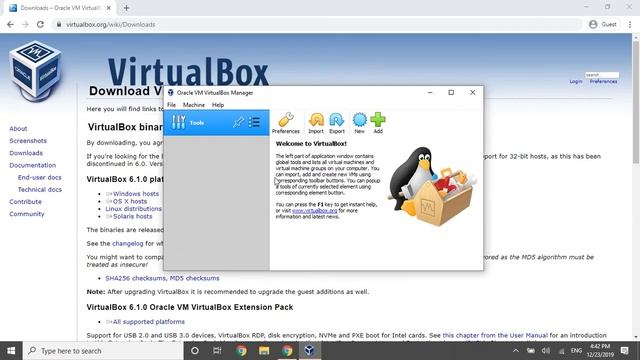Open the Windows Start menu
The width and height of the screenshot is (640, 360).
tap(11, 351)
